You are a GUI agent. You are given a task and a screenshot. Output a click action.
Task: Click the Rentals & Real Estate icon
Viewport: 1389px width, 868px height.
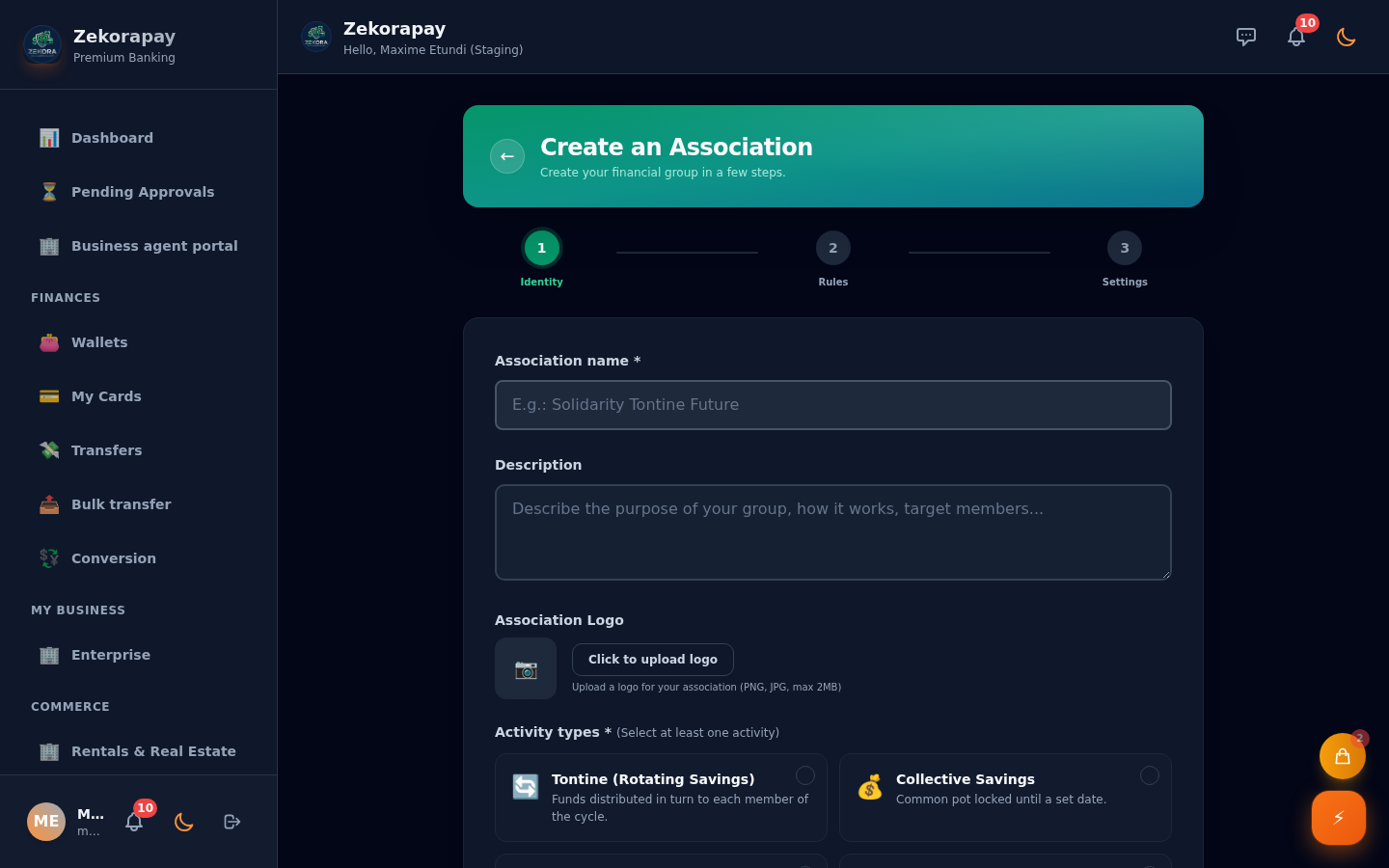[x=49, y=751]
